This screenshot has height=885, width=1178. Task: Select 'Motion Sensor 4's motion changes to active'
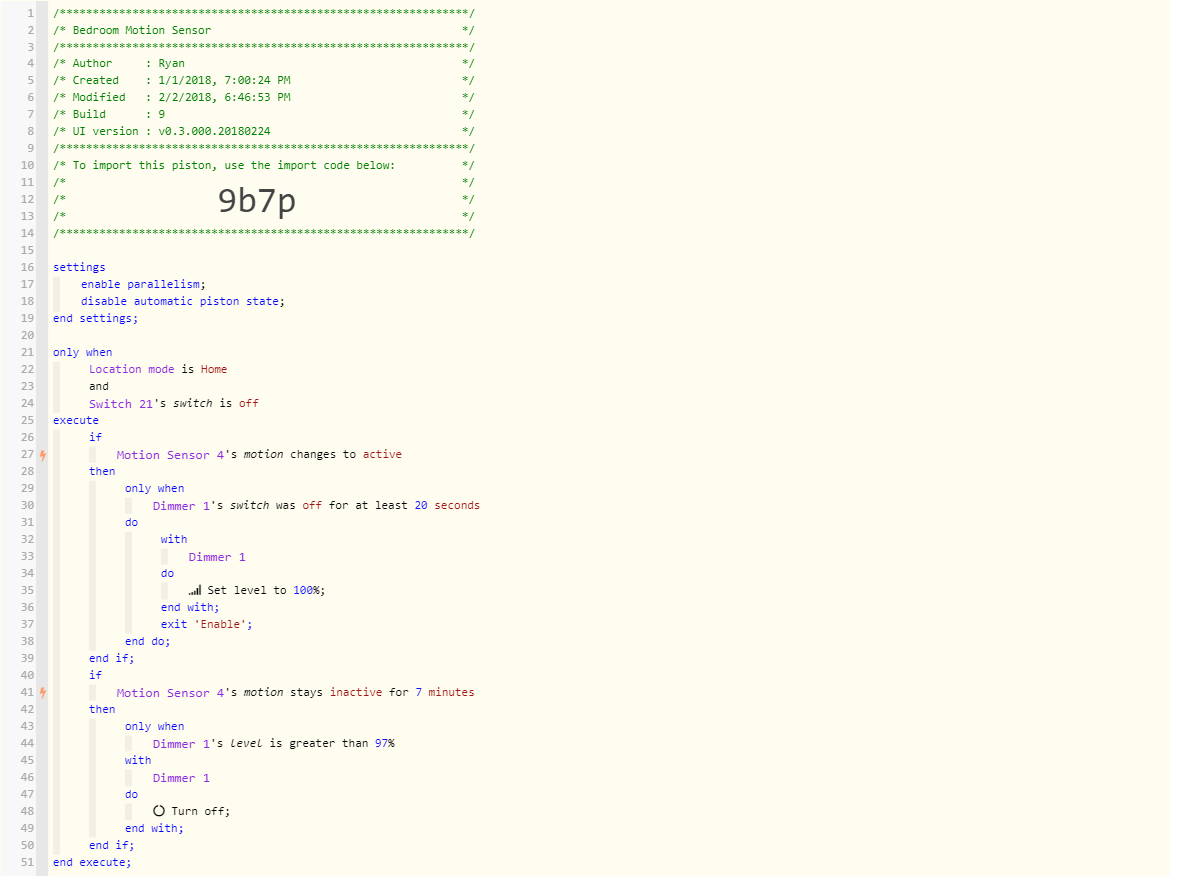click(x=259, y=455)
